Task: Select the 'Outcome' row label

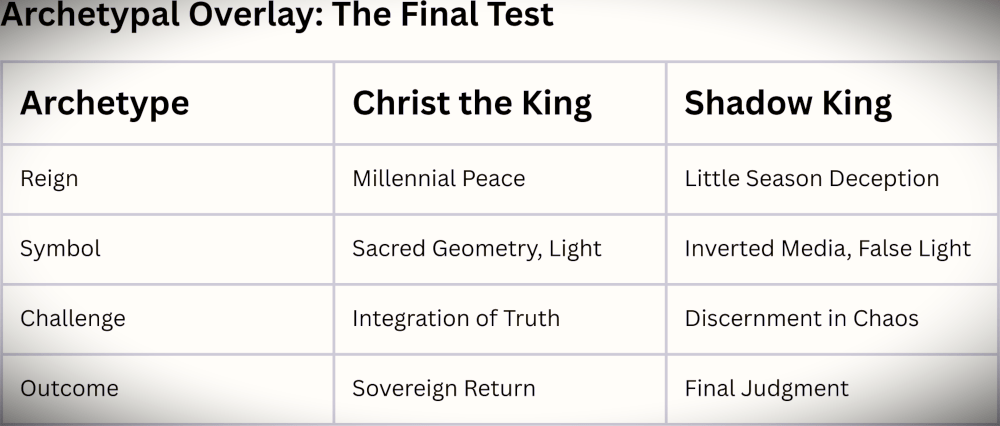Action: click(69, 388)
